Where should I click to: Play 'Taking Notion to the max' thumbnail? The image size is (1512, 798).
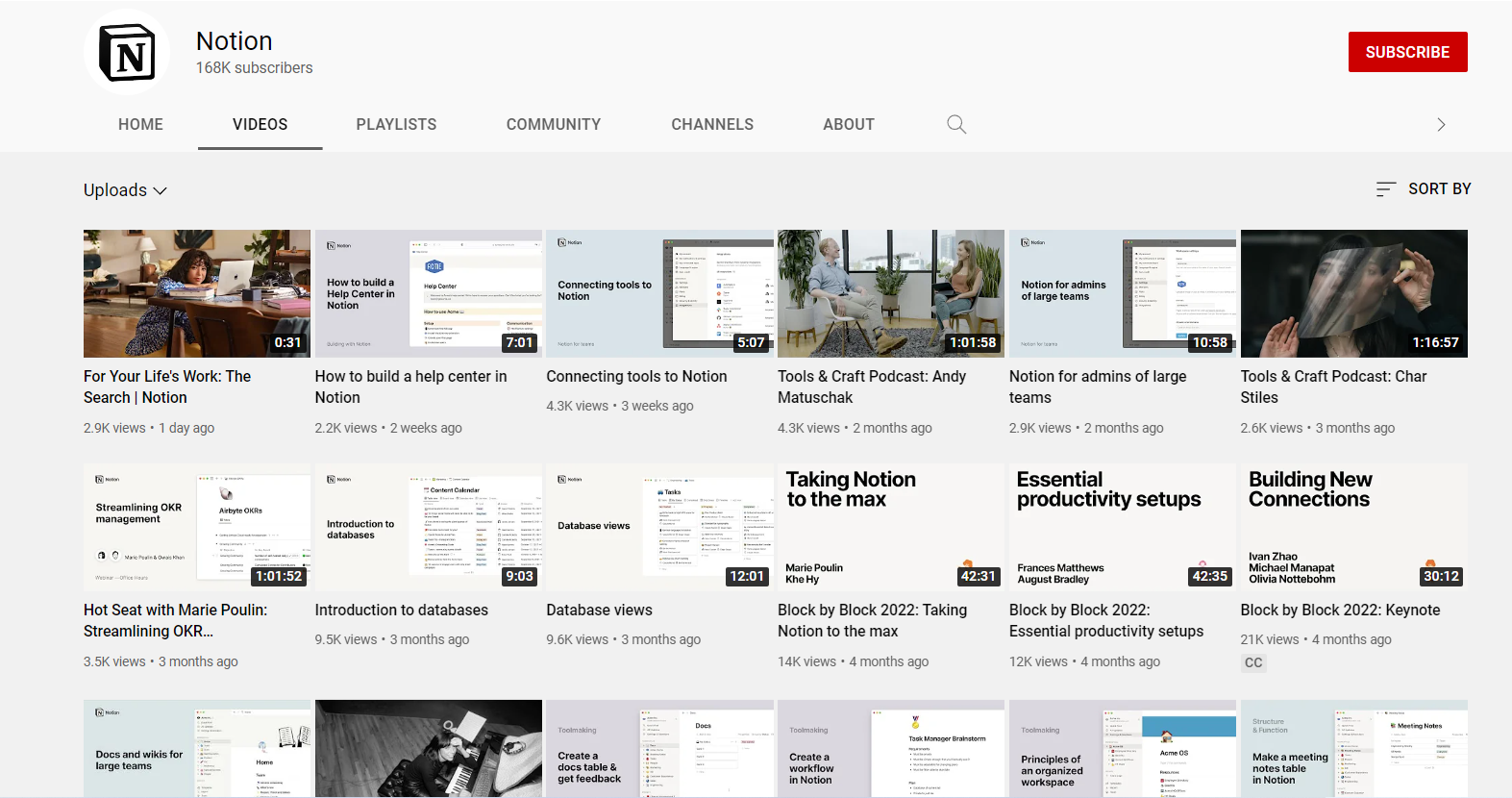point(891,527)
